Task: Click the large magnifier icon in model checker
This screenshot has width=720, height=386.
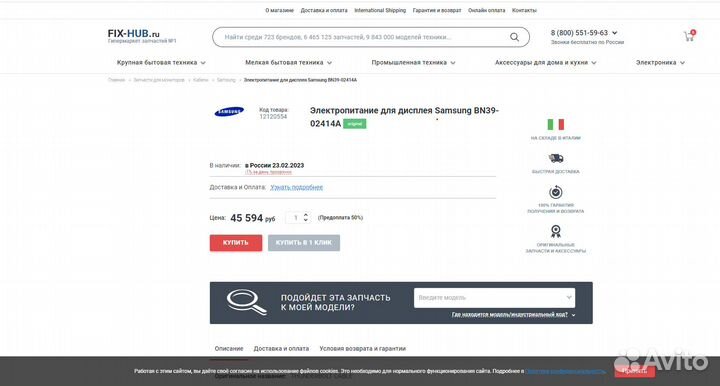Action: (x=247, y=302)
